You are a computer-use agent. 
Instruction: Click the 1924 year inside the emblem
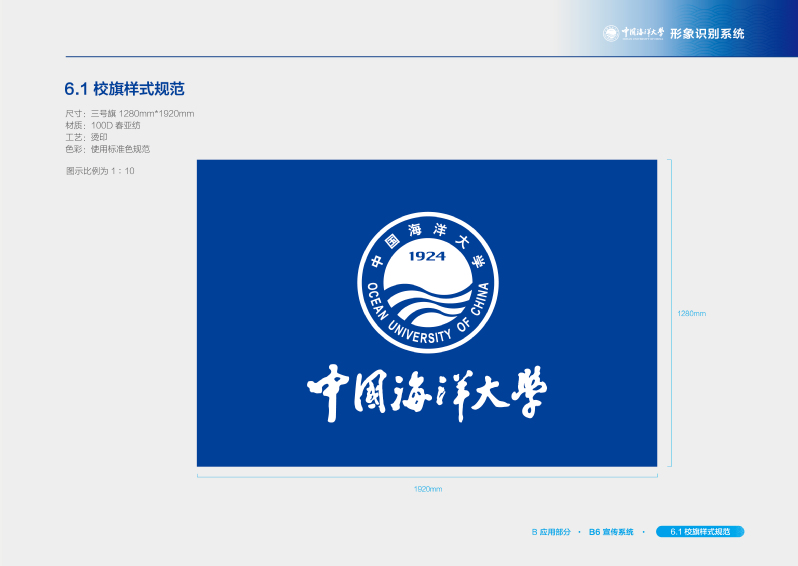427,256
